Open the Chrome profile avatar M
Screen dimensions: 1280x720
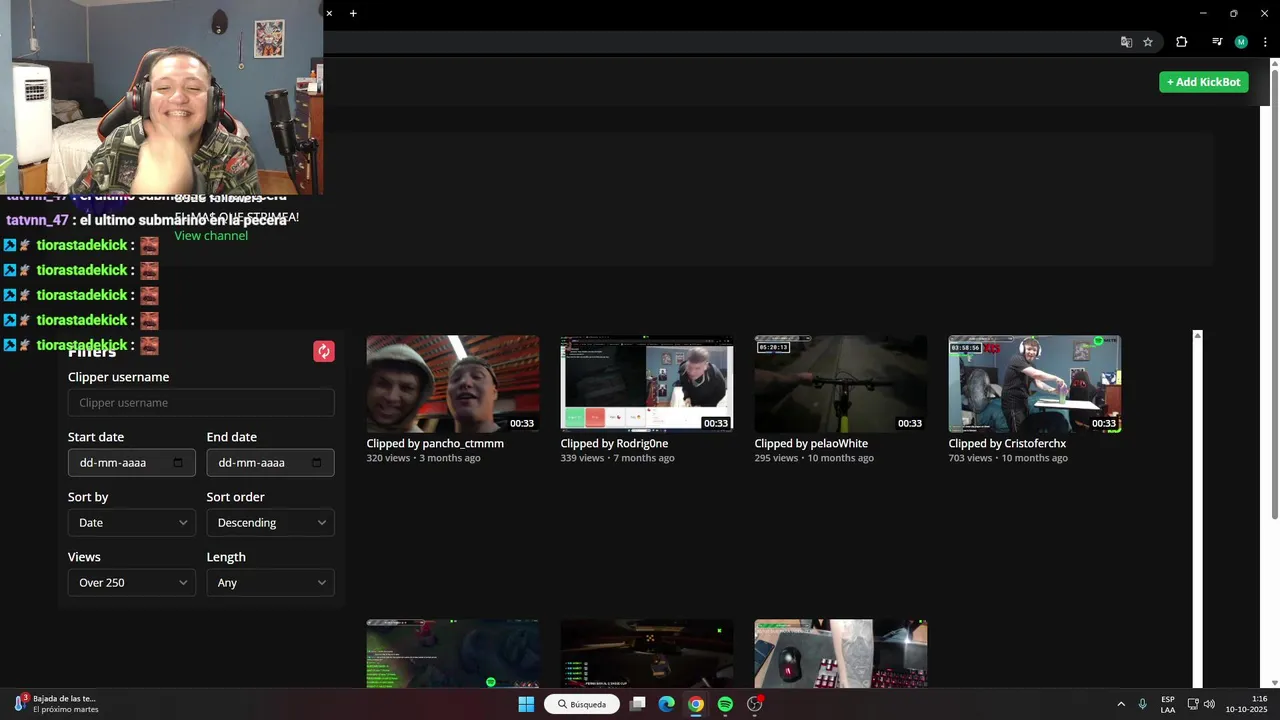(x=1241, y=42)
